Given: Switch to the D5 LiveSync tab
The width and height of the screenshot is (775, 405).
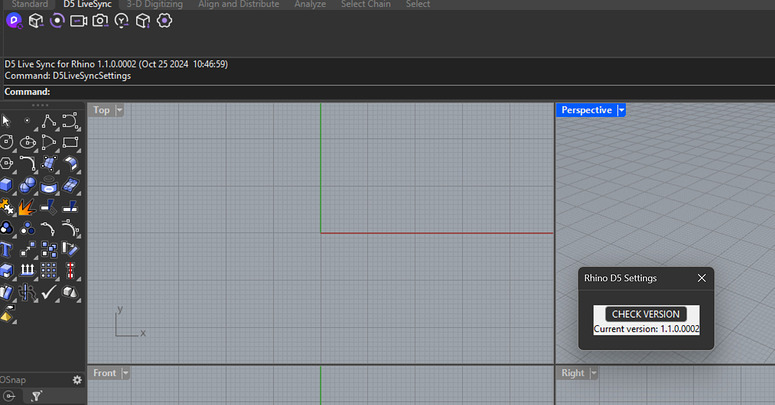Looking at the screenshot, I should coord(87,4).
